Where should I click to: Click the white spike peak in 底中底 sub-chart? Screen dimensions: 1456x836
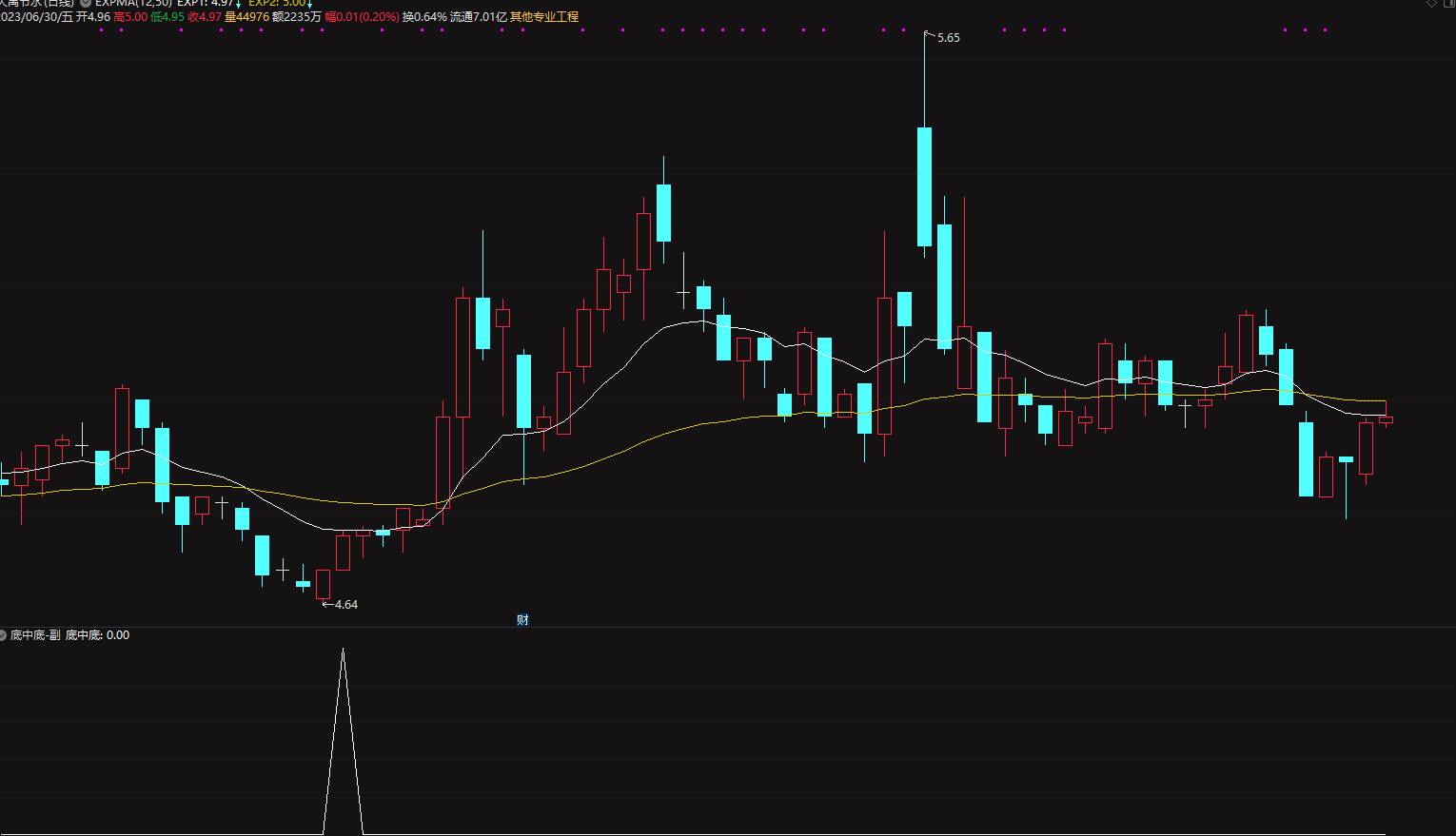pos(343,650)
